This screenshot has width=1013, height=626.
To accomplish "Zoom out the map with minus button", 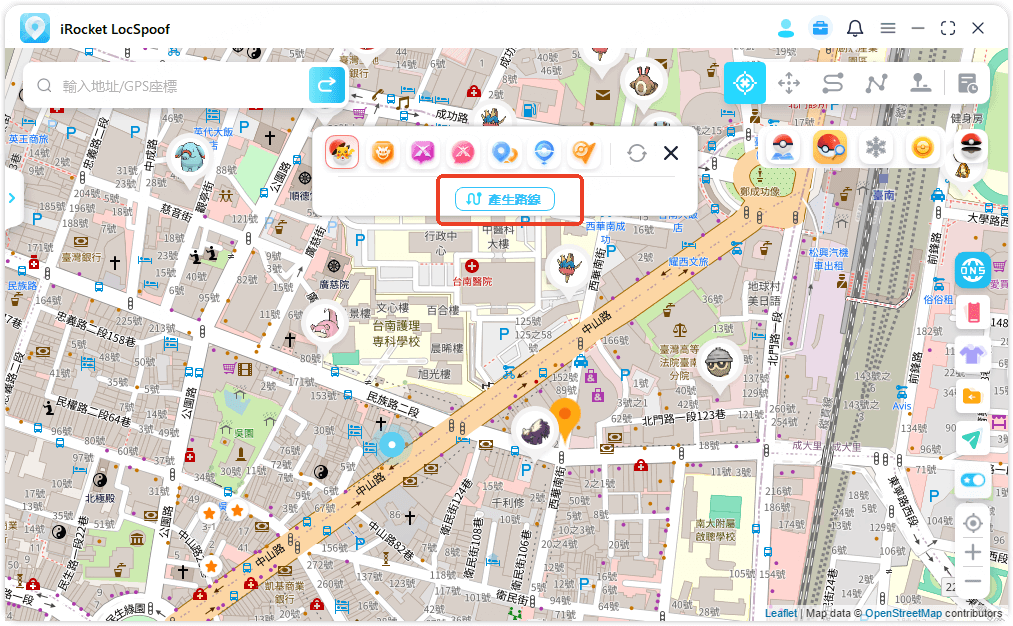I will [x=973, y=581].
